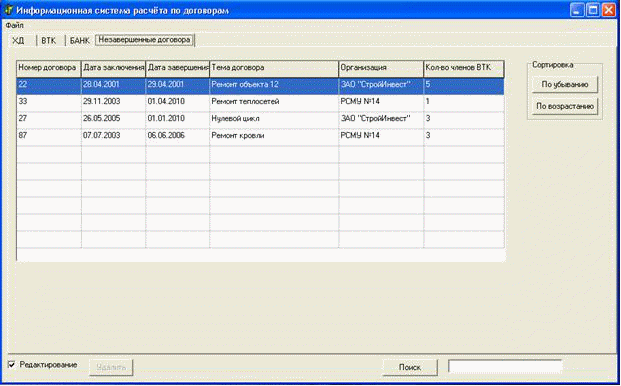
Task: Switch to the ВТК tab
Action: click(49, 41)
